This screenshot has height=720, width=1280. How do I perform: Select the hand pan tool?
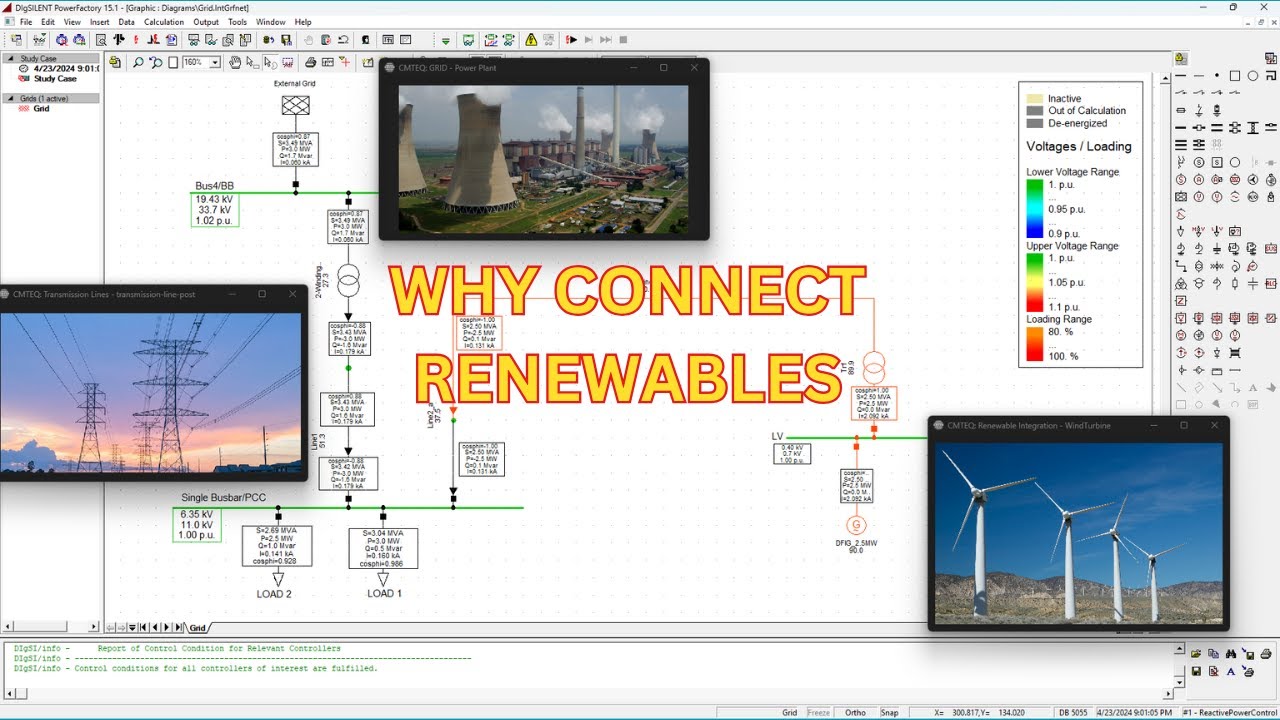point(234,62)
